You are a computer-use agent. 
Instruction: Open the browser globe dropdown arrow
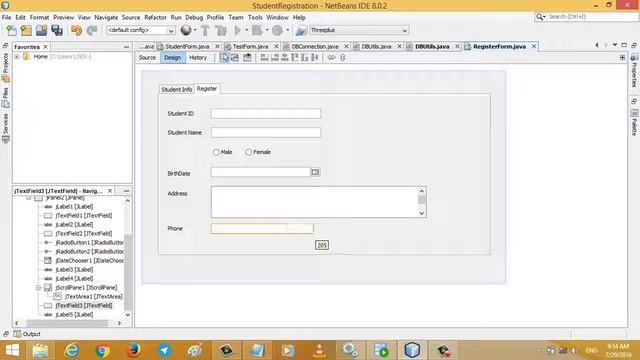pyautogui.click(x=195, y=30)
